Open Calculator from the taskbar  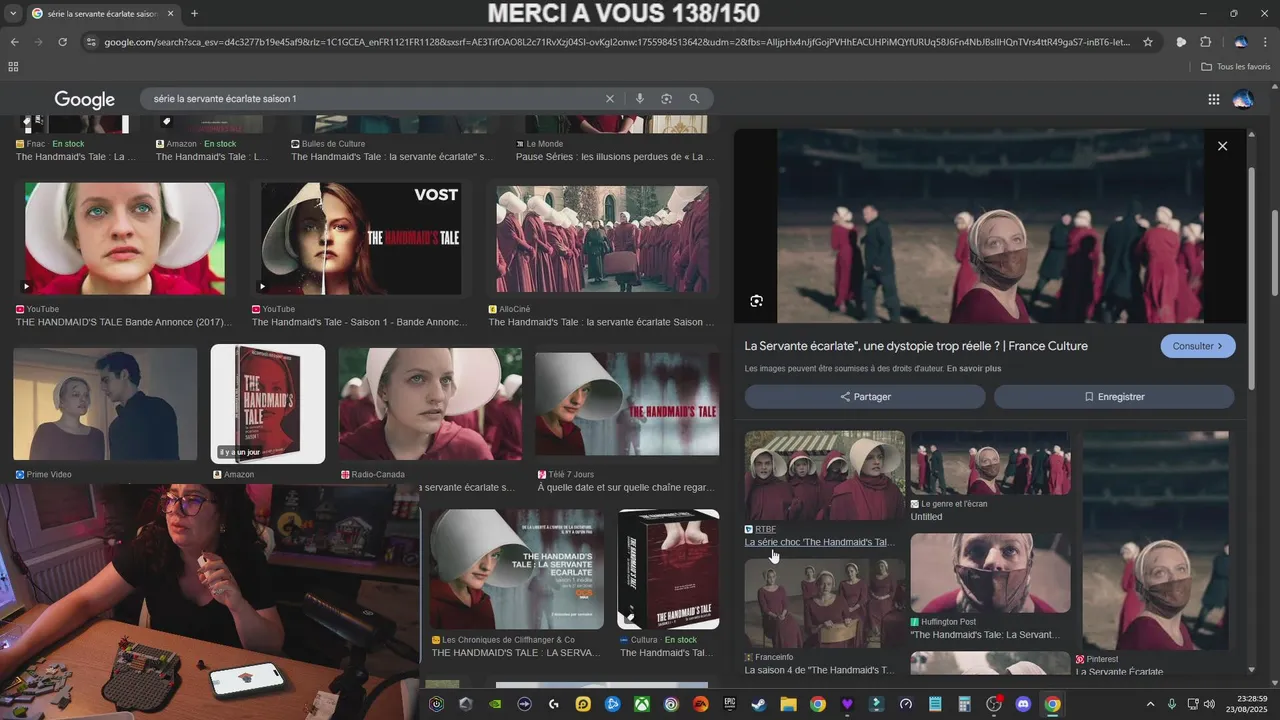click(964, 704)
